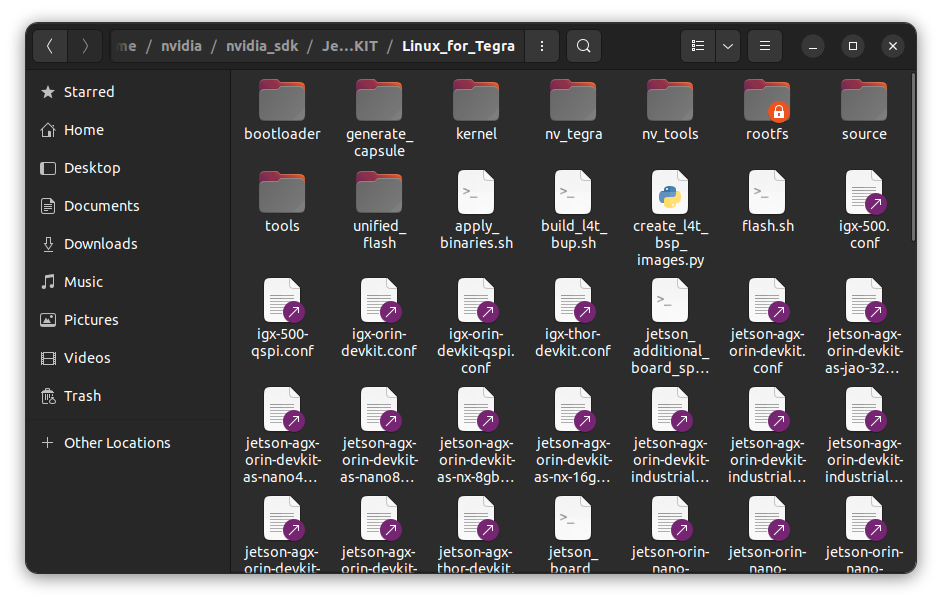Open the bootloader folder
Viewport: 942px width, 602px height.
click(281, 103)
